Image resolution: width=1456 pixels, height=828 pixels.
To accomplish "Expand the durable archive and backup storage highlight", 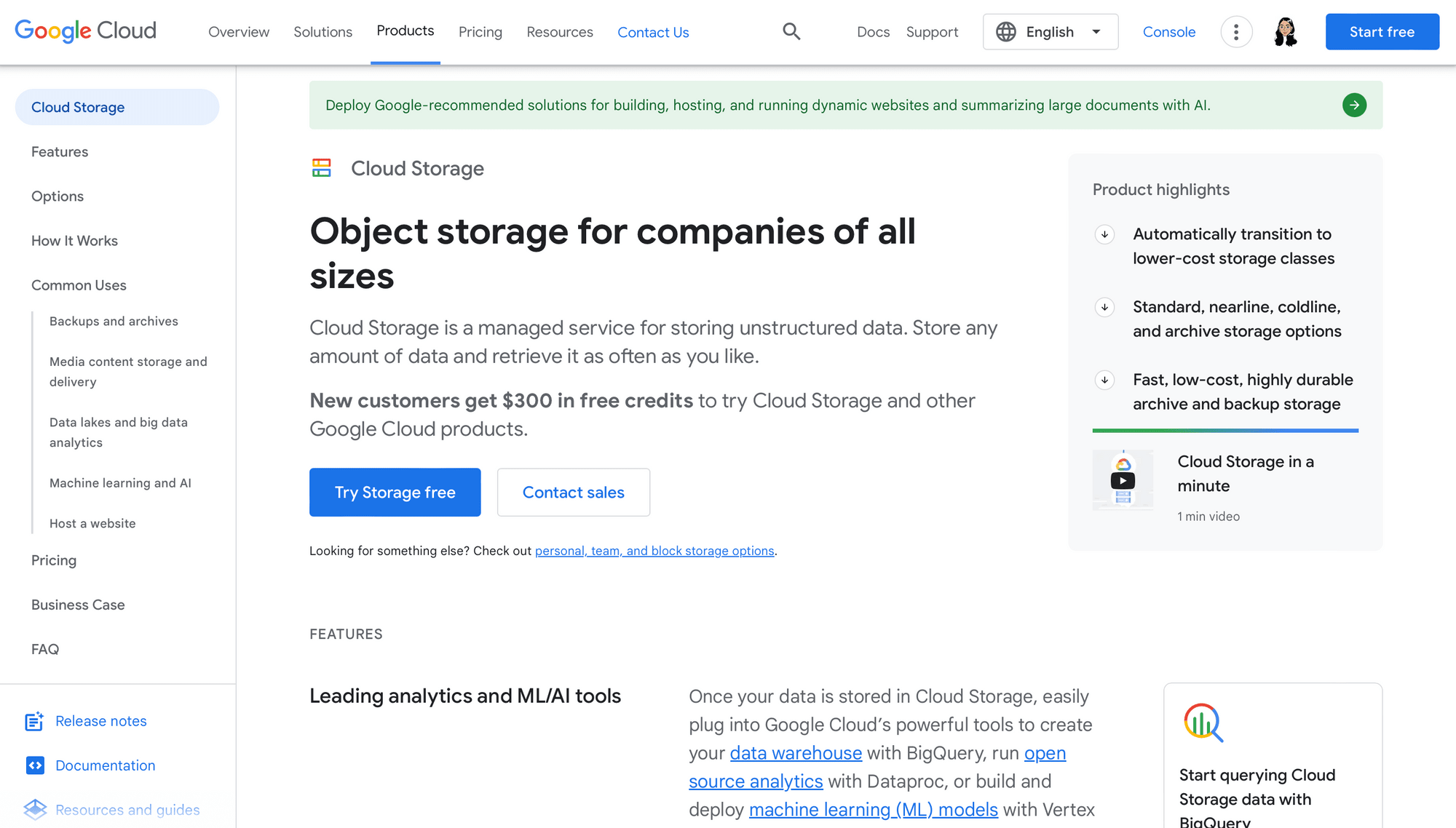I will pos(1104,380).
